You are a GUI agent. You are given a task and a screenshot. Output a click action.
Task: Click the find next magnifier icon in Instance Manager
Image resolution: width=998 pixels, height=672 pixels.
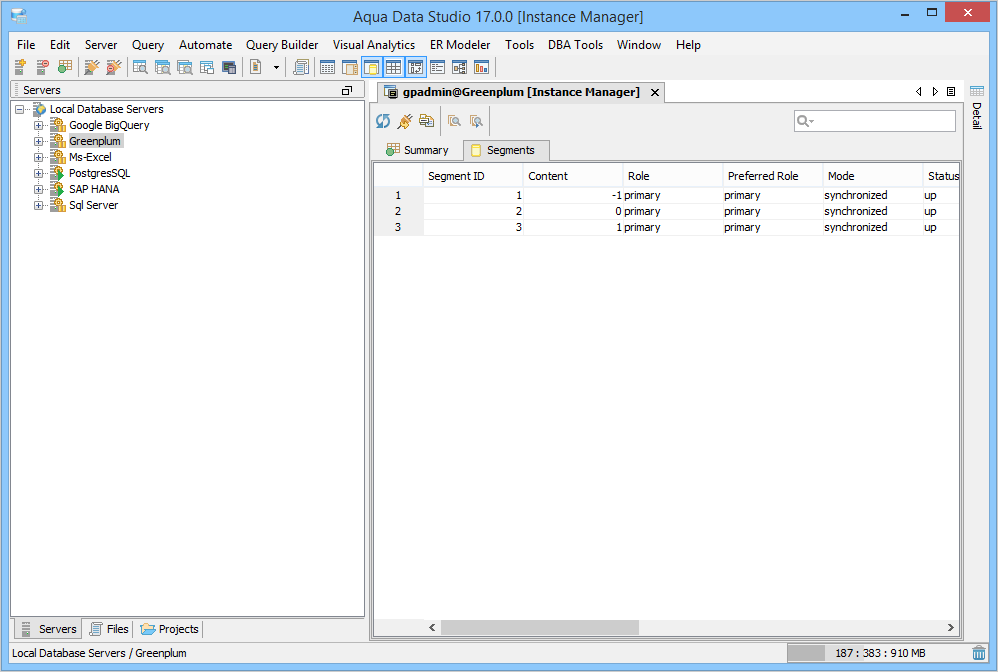(476, 121)
